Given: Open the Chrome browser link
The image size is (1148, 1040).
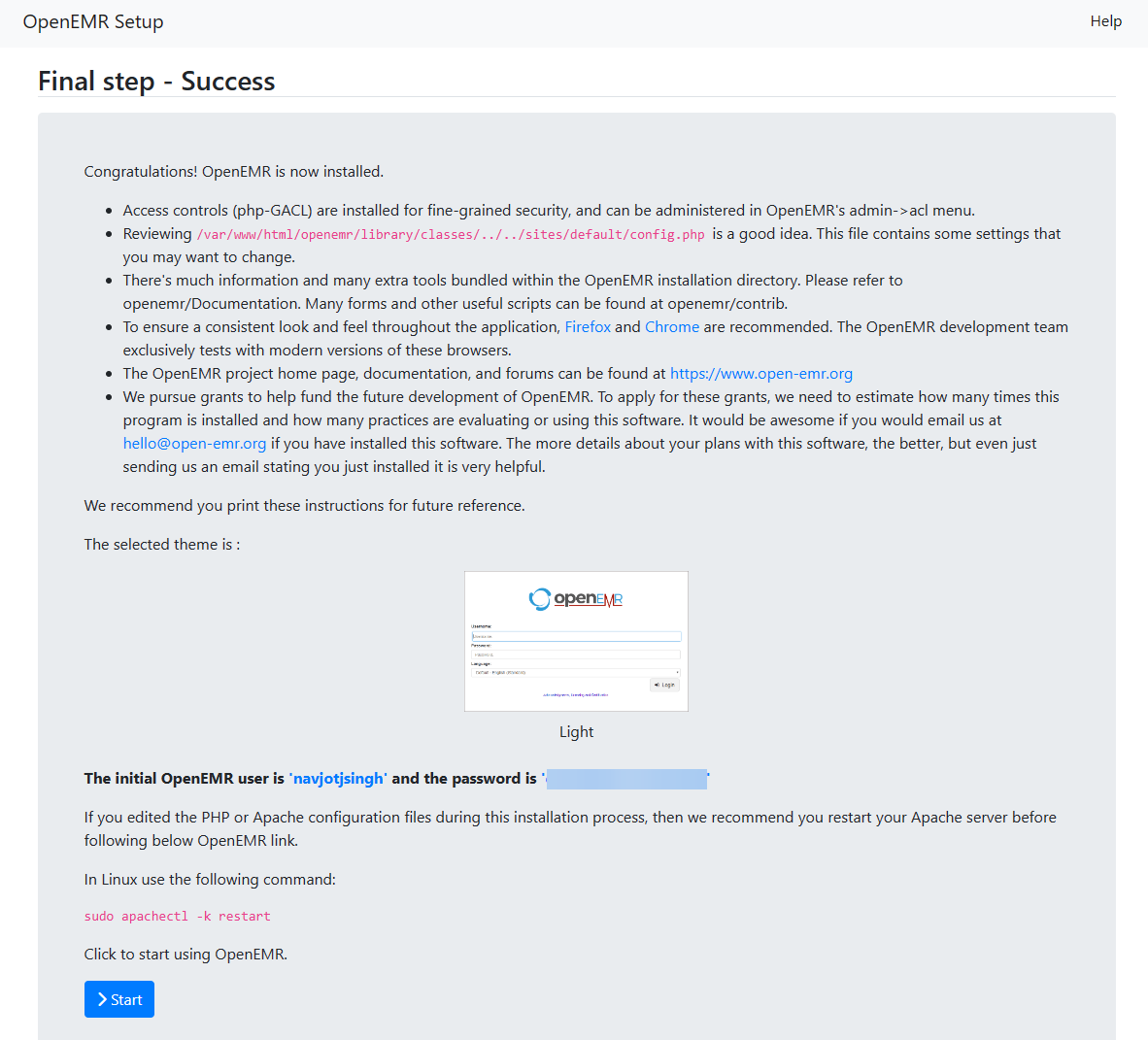Looking at the screenshot, I should coord(671,327).
